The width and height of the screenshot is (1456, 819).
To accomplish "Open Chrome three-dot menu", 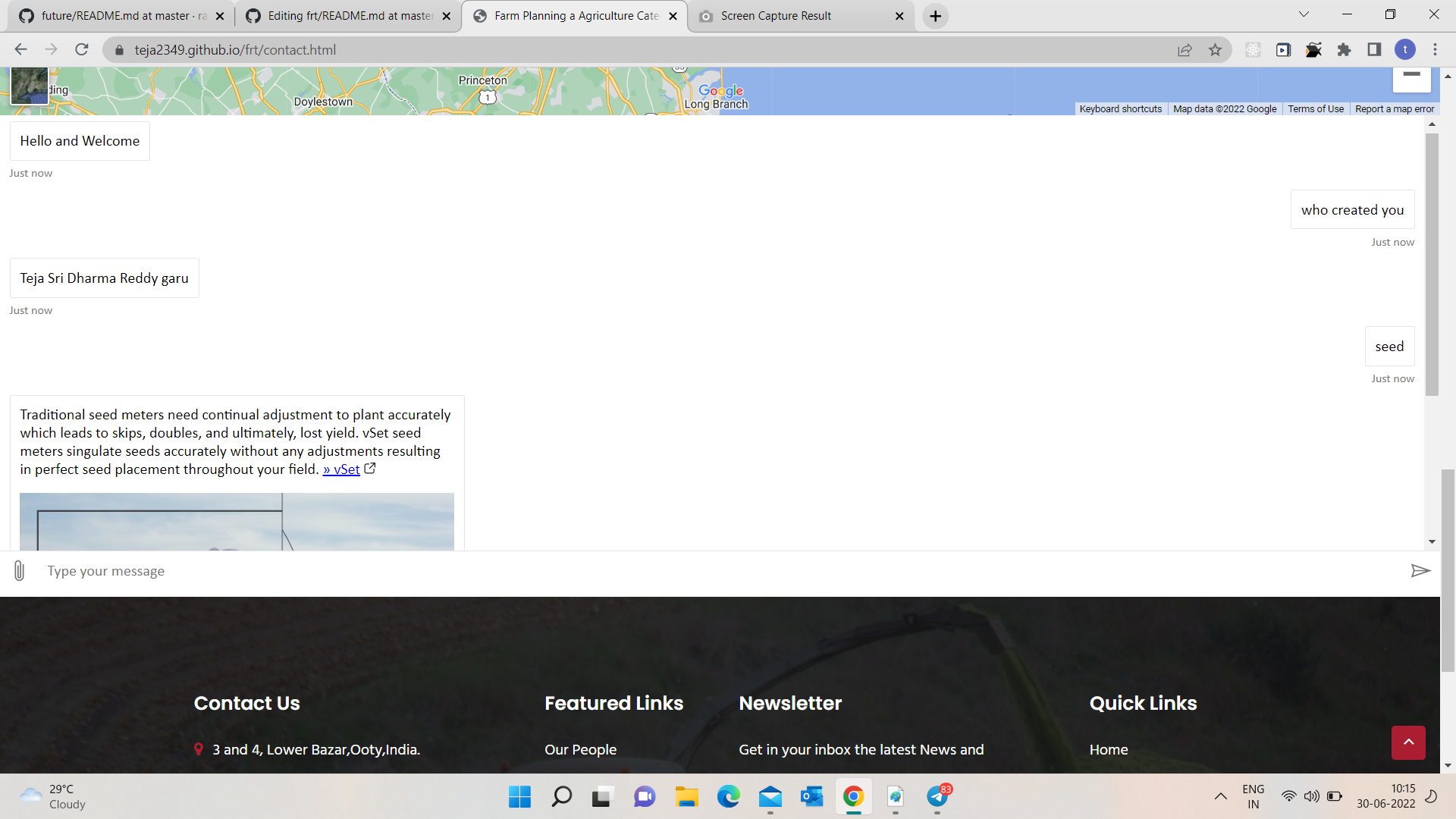I will coord(1435,50).
